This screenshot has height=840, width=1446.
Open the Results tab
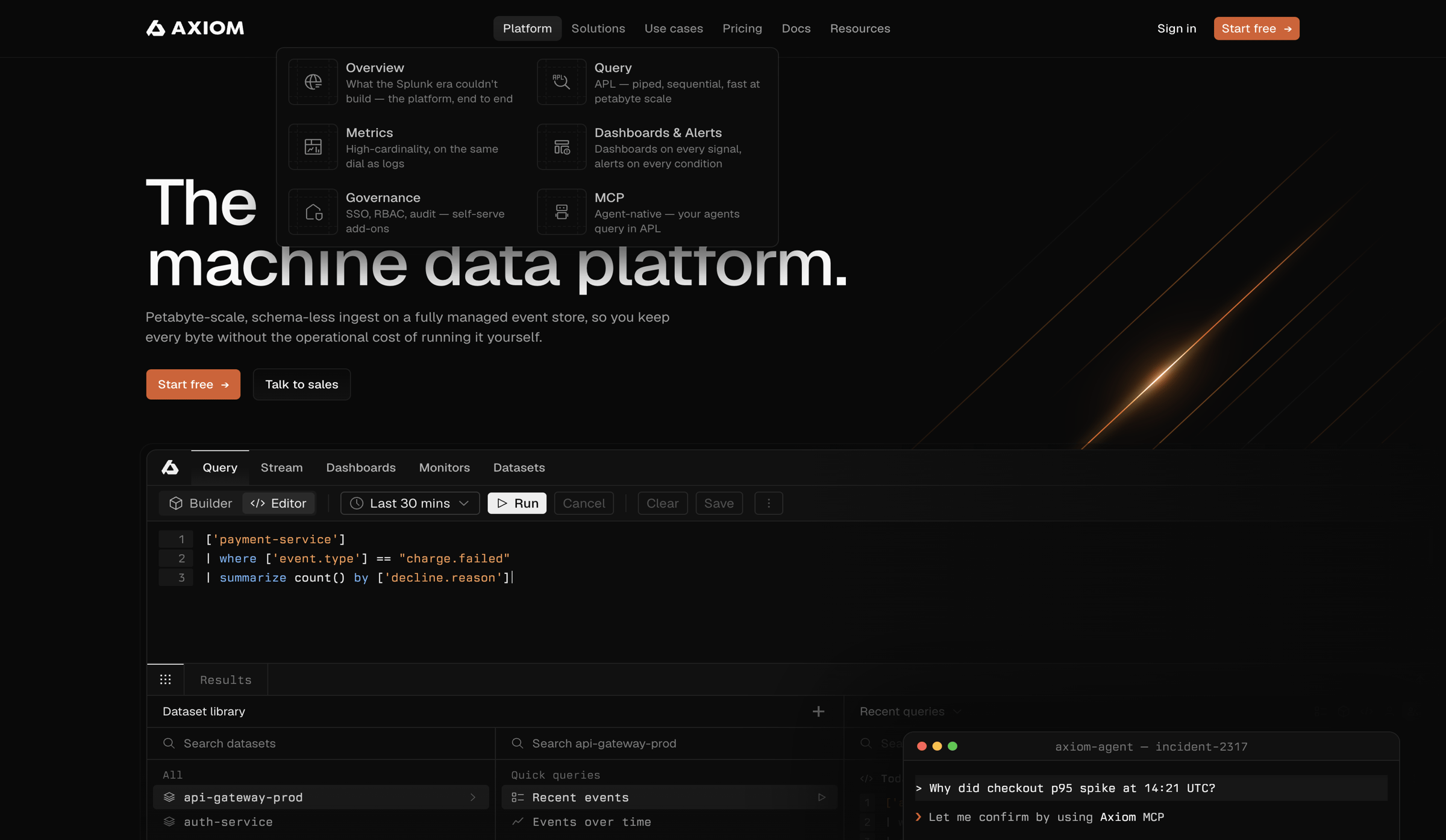225,680
